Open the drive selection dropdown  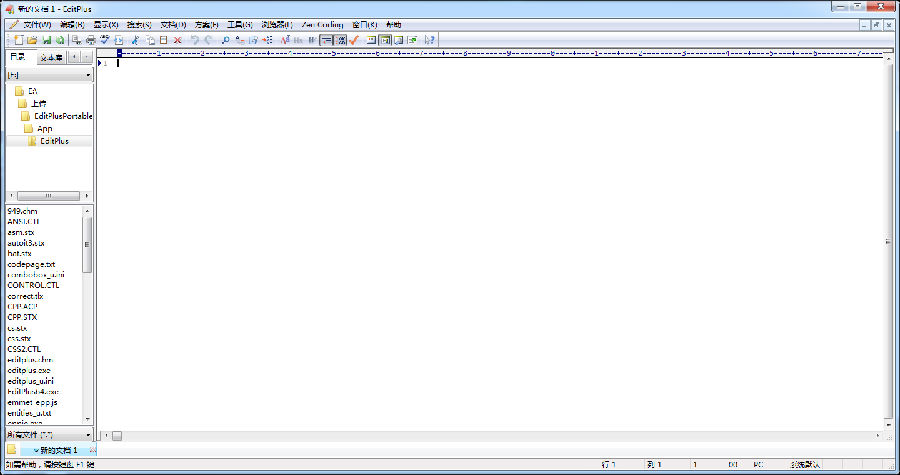(88, 75)
